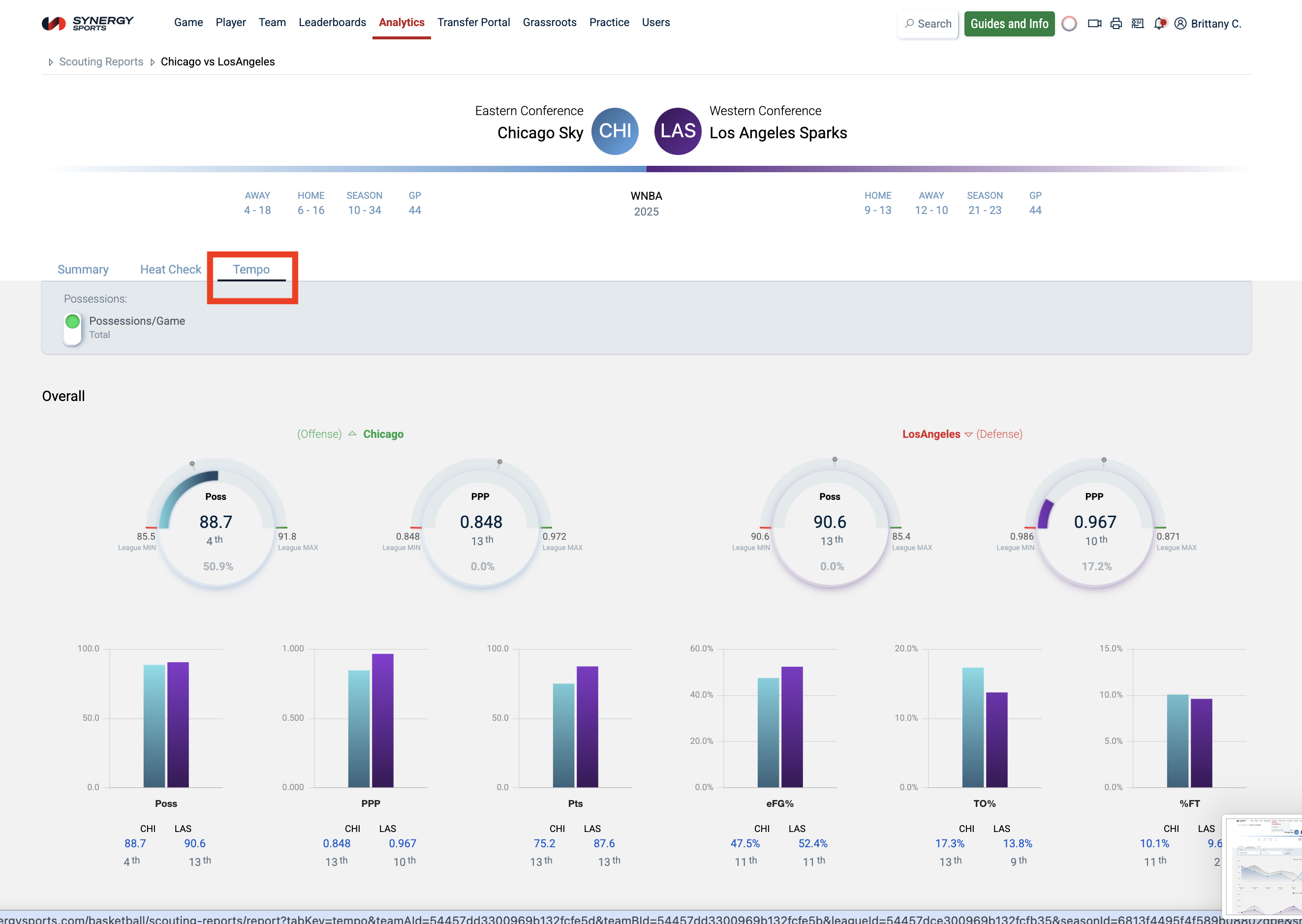
Task: Expand the arrow before Scouting Reports
Action: (x=51, y=62)
